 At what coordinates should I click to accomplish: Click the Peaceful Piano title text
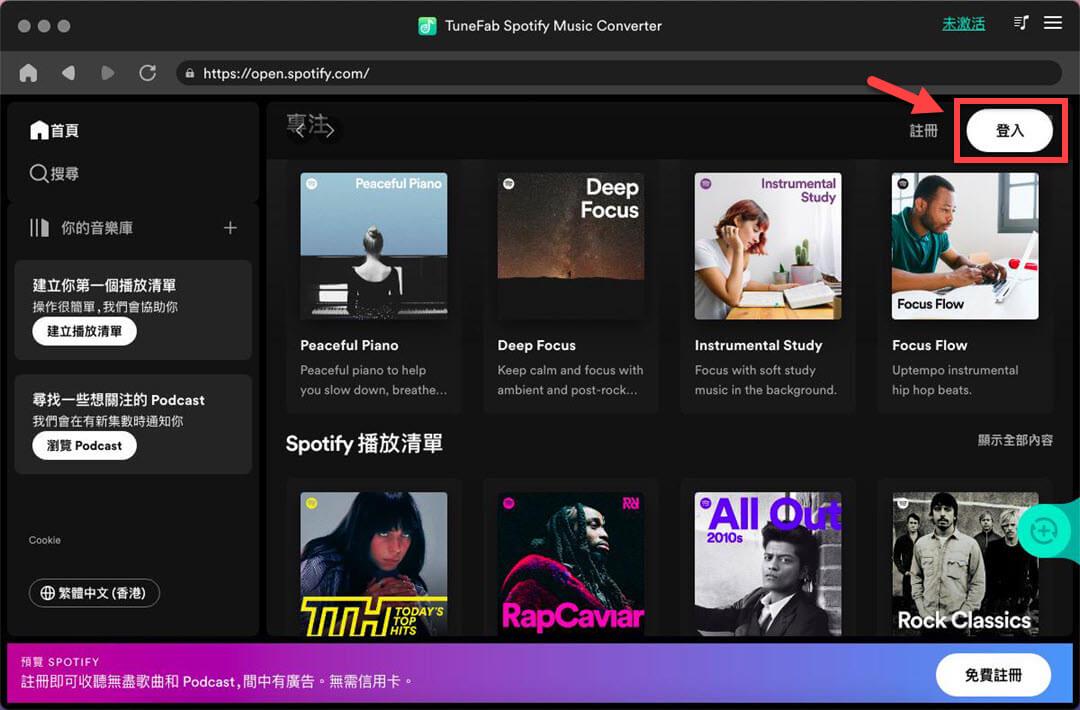pyautogui.click(x=349, y=345)
